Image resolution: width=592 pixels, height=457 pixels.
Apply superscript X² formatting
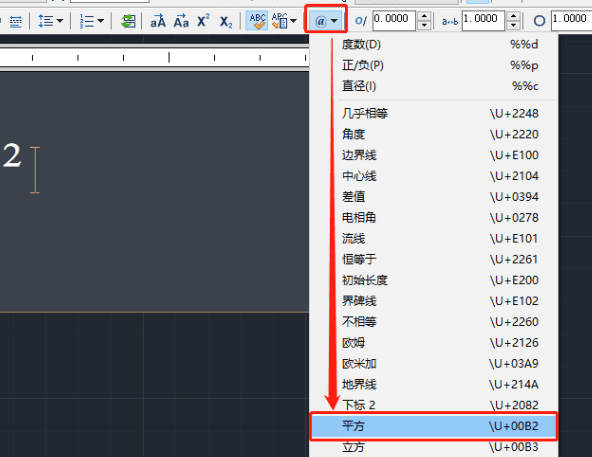pyautogui.click(x=203, y=21)
